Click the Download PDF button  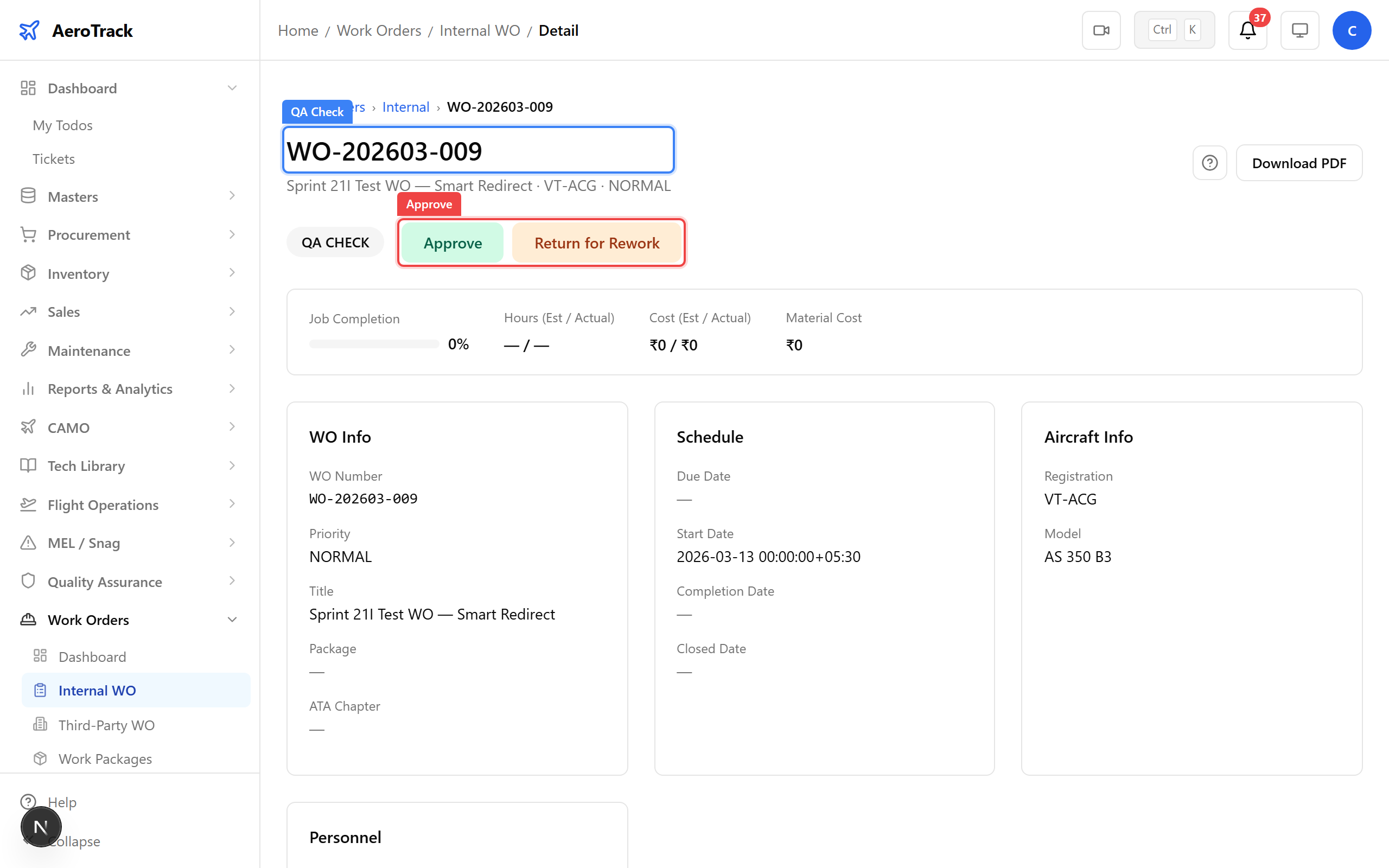(x=1299, y=163)
